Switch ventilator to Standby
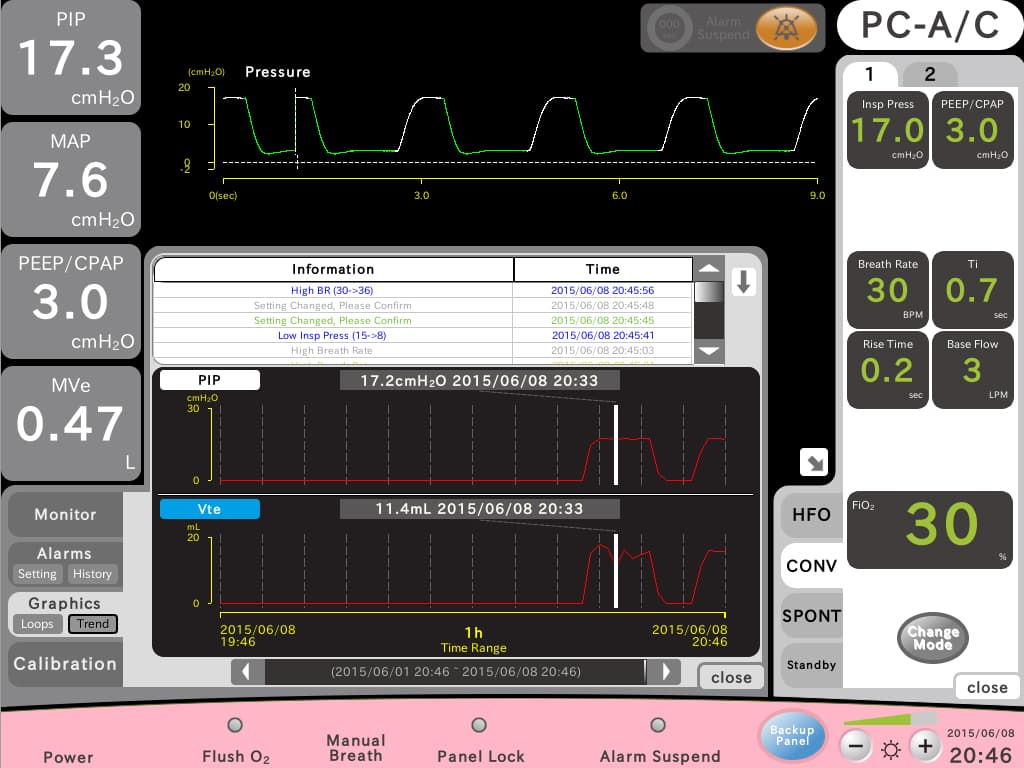The height and width of the screenshot is (768, 1024). [x=812, y=665]
